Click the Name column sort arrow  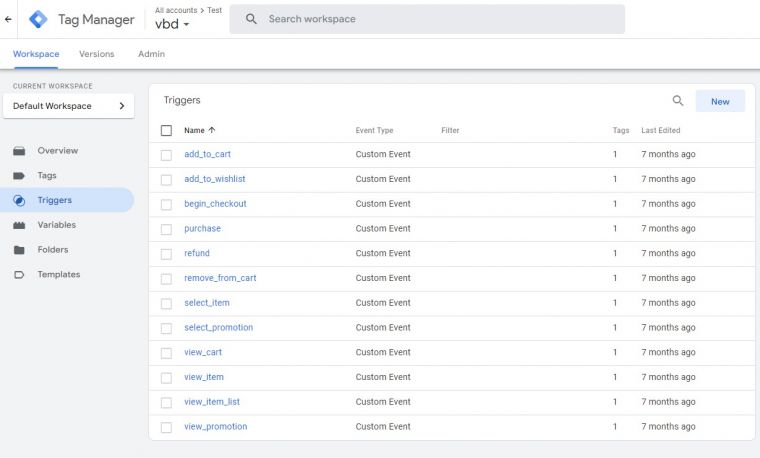(x=212, y=130)
